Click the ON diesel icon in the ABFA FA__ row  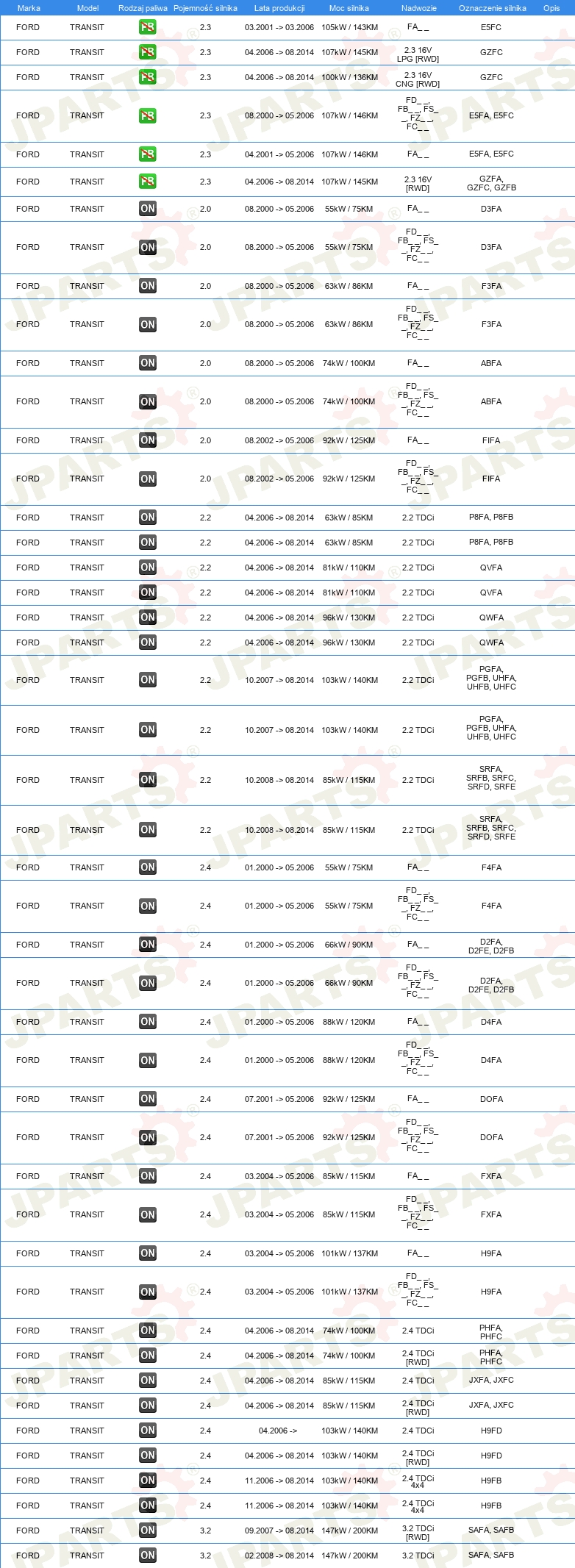click(148, 363)
